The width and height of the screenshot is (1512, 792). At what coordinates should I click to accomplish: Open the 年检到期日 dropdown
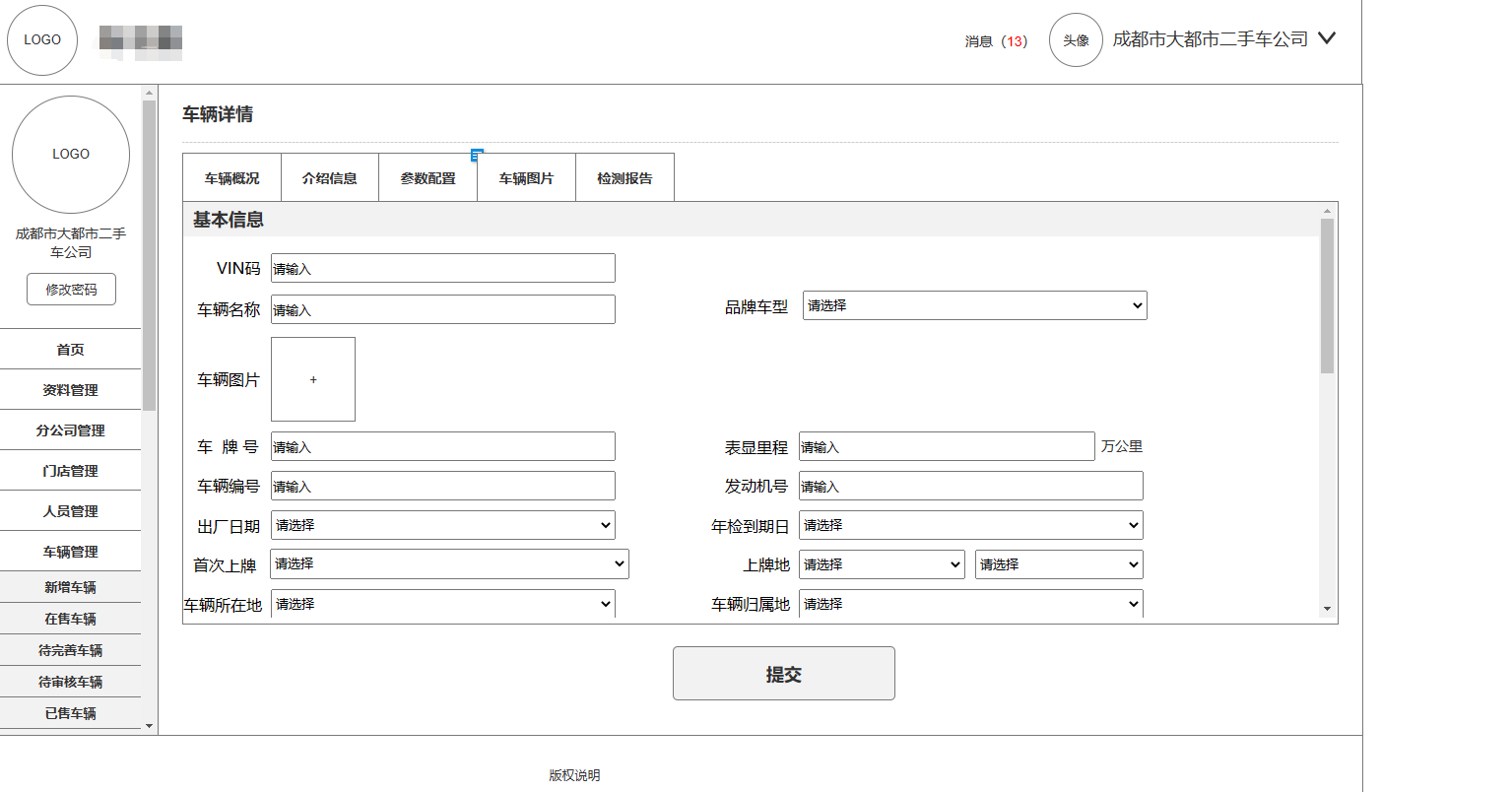[971, 525]
